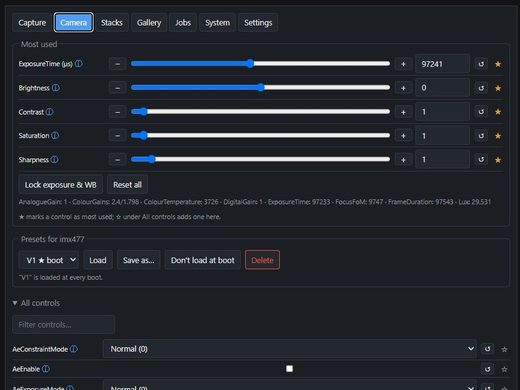Viewport: 520px width, 390px height.
Task: Unstar Saturation from most used
Action: [498, 136]
